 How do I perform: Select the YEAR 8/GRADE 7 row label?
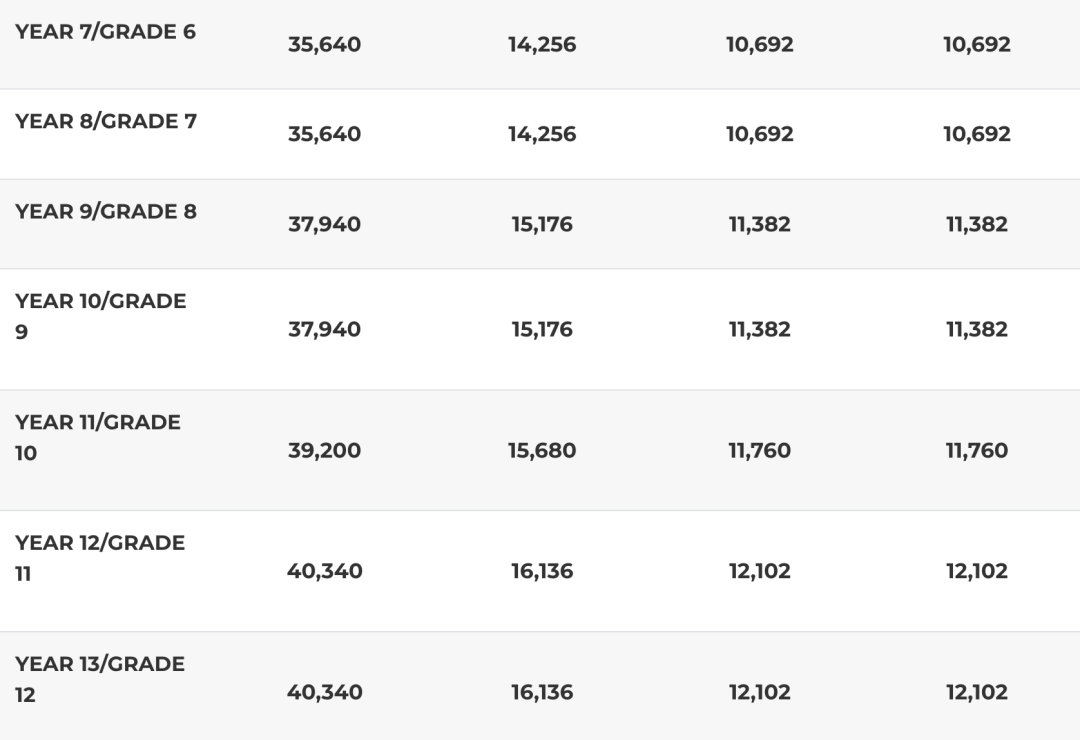tap(106, 121)
